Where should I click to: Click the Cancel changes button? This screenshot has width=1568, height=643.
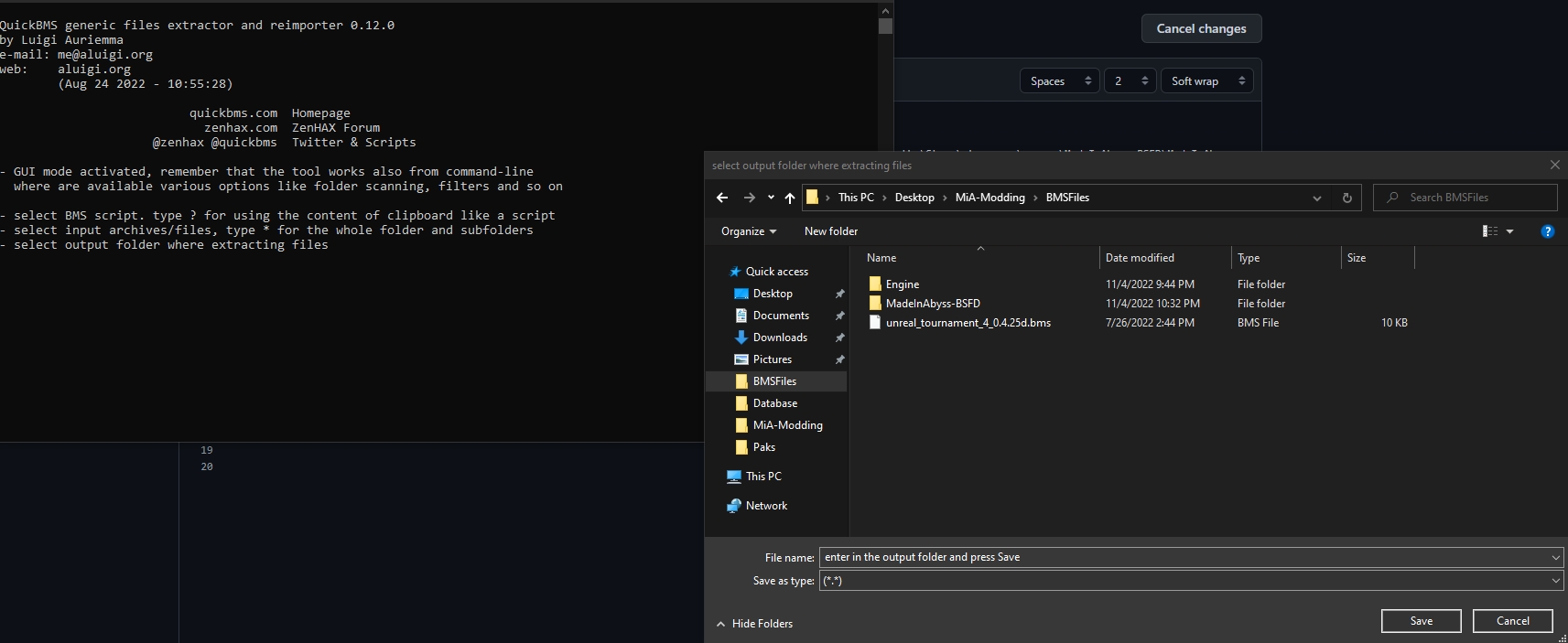1201,28
